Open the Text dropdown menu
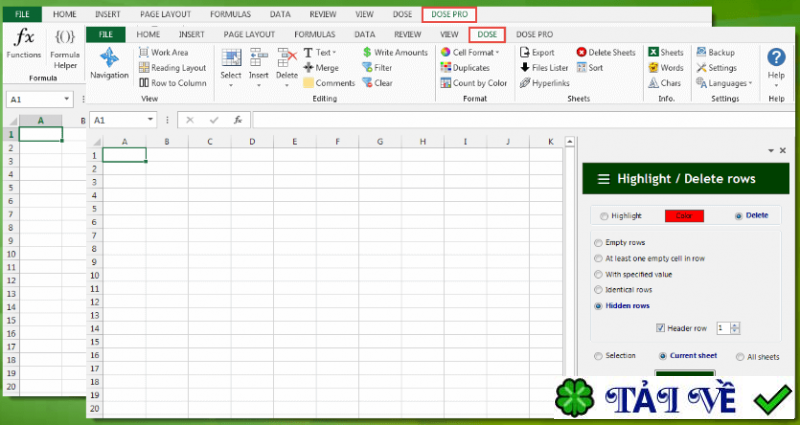The width and height of the screenshot is (800, 425). click(320, 53)
